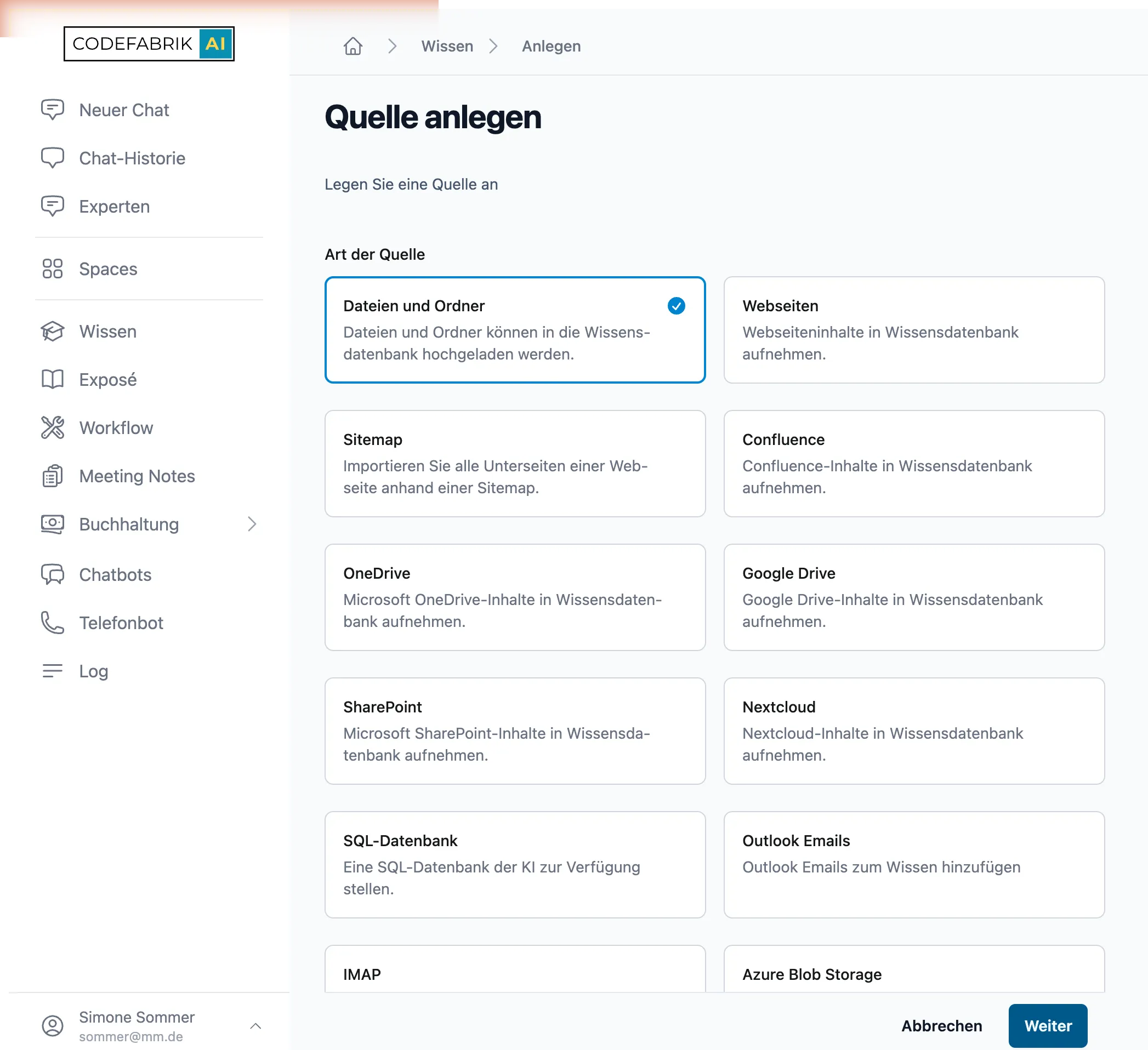Select the Webseiten source card

pyautogui.click(x=914, y=330)
